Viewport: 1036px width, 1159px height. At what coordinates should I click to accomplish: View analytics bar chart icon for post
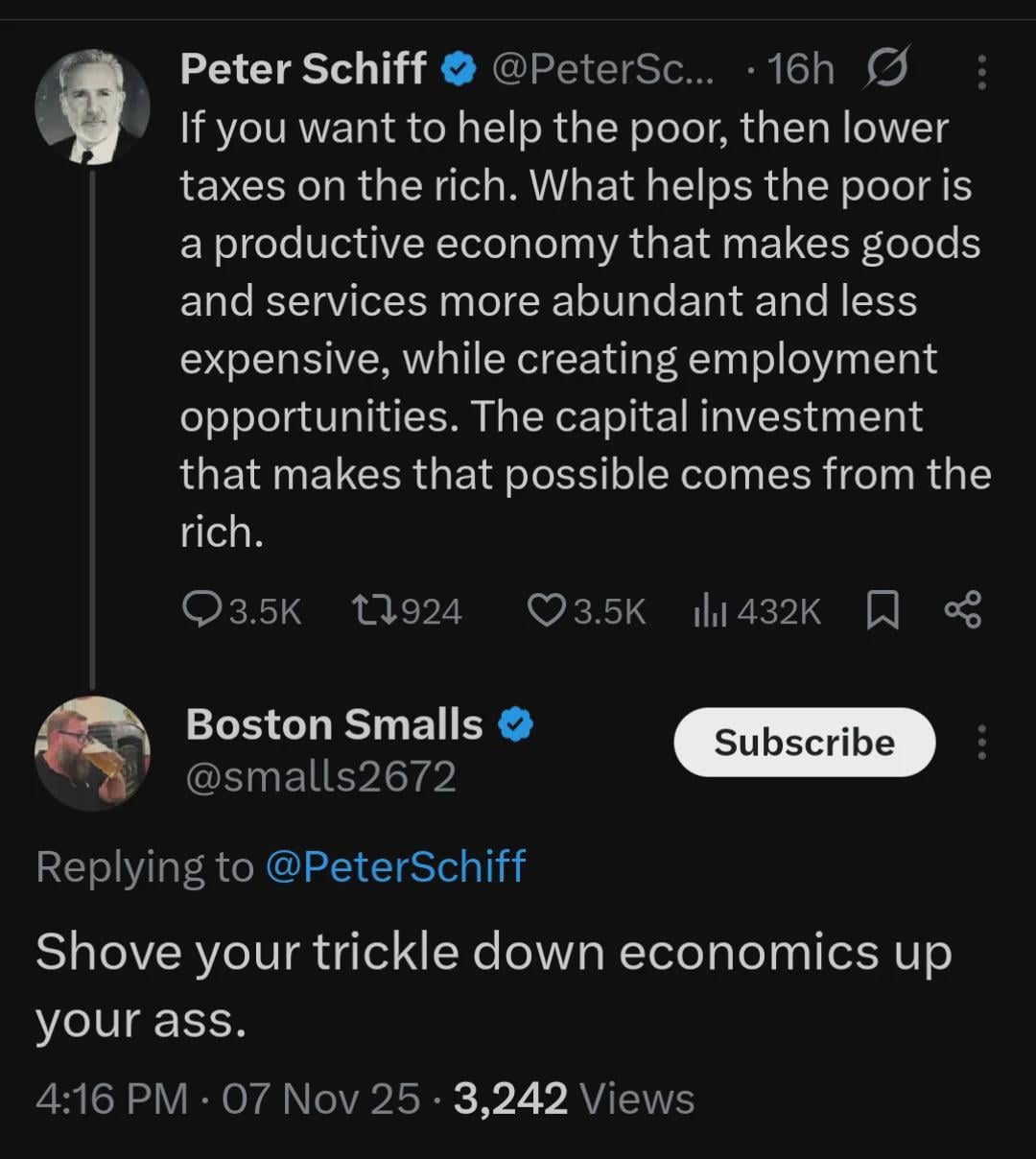click(710, 610)
